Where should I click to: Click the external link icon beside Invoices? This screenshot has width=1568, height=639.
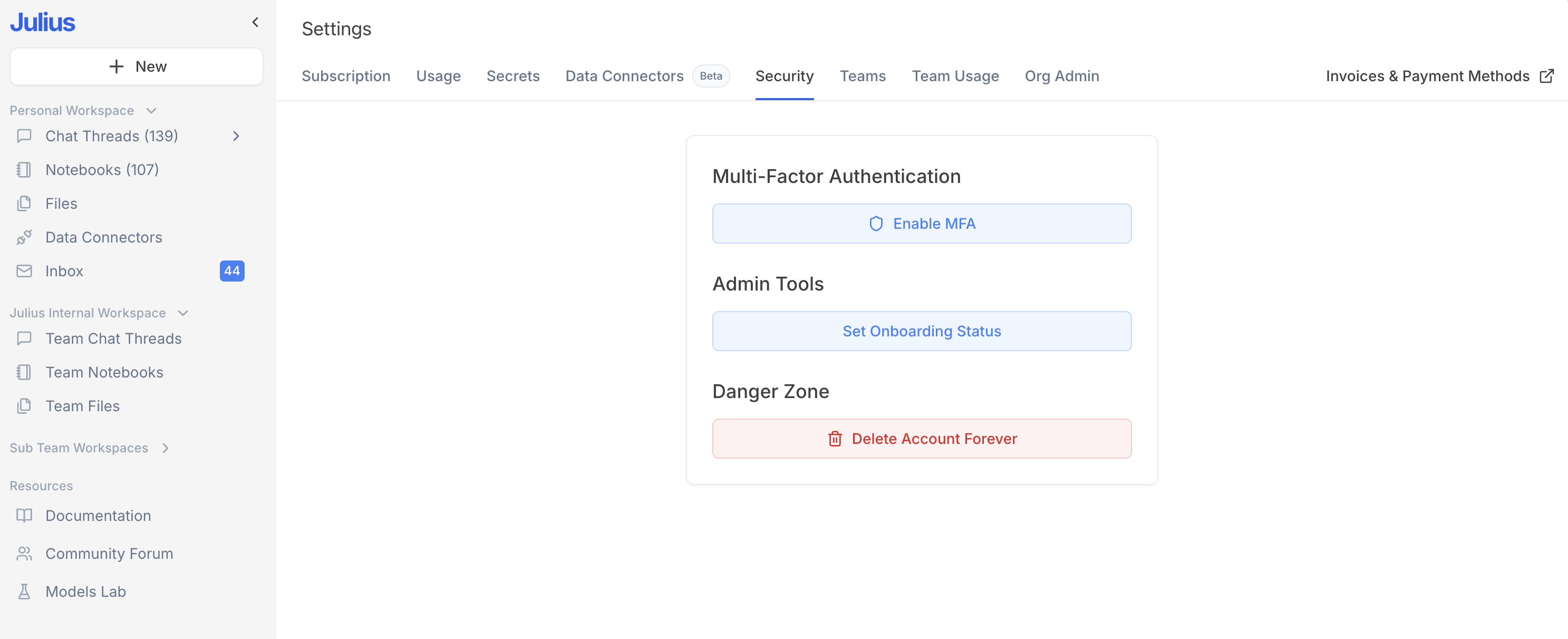pos(1547,76)
